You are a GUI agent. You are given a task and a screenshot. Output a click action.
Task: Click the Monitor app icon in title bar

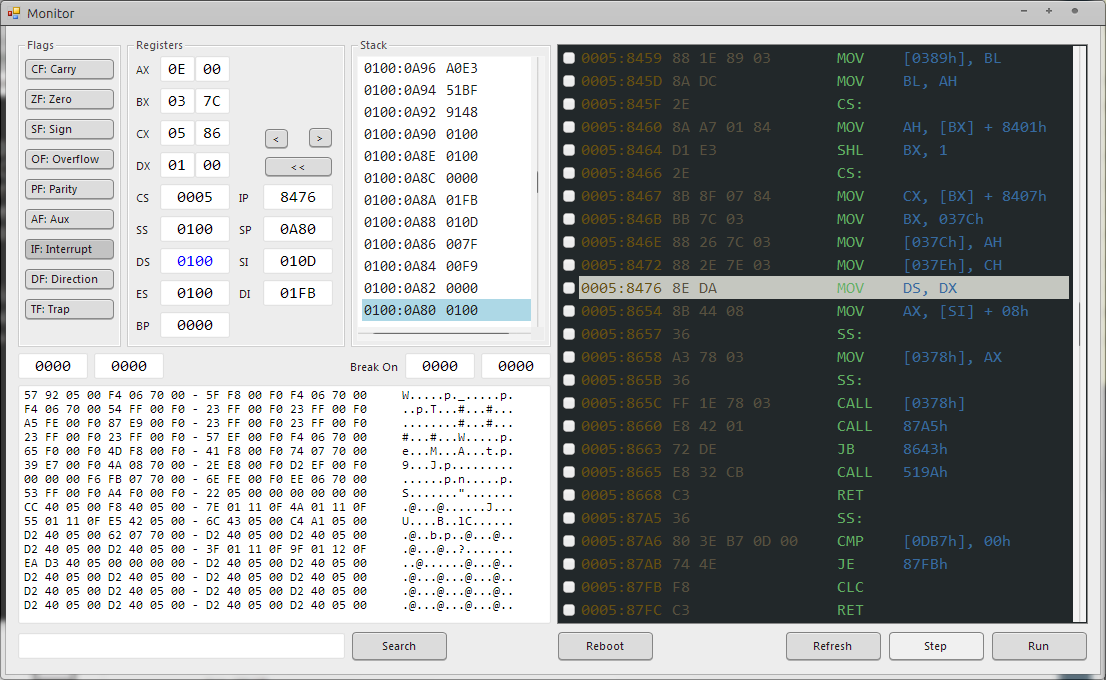tap(14, 13)
